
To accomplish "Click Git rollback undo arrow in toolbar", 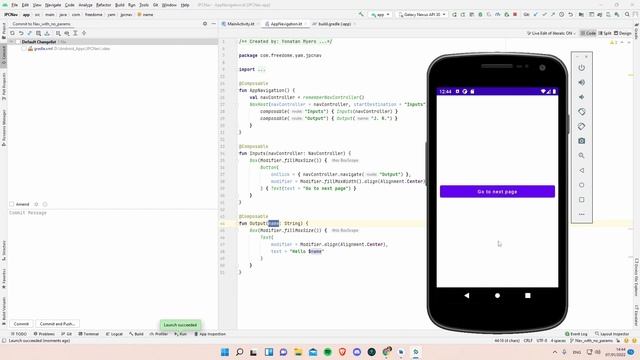I will pyautogui.click(x=570, y=14).
